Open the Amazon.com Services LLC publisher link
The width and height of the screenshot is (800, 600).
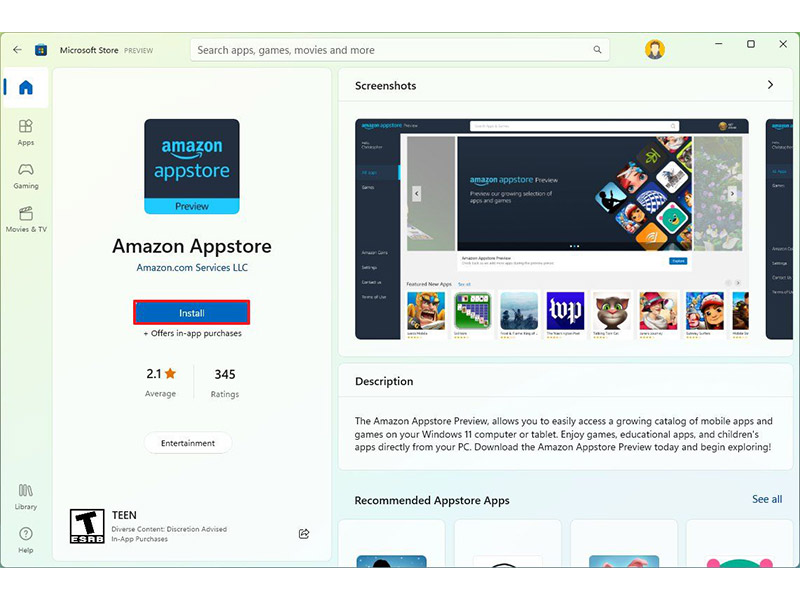192,267
